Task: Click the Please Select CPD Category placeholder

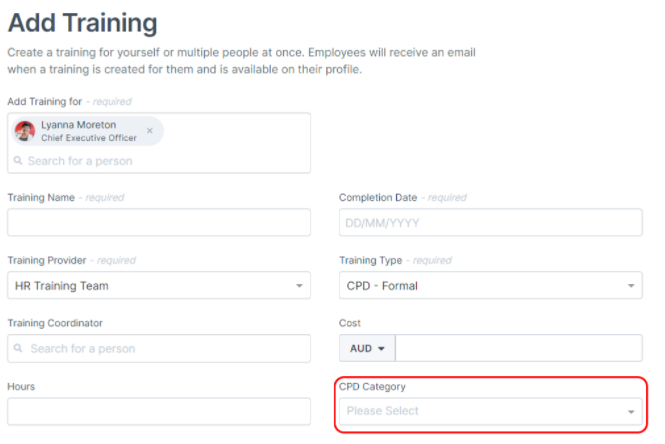Action: point(383,411)
